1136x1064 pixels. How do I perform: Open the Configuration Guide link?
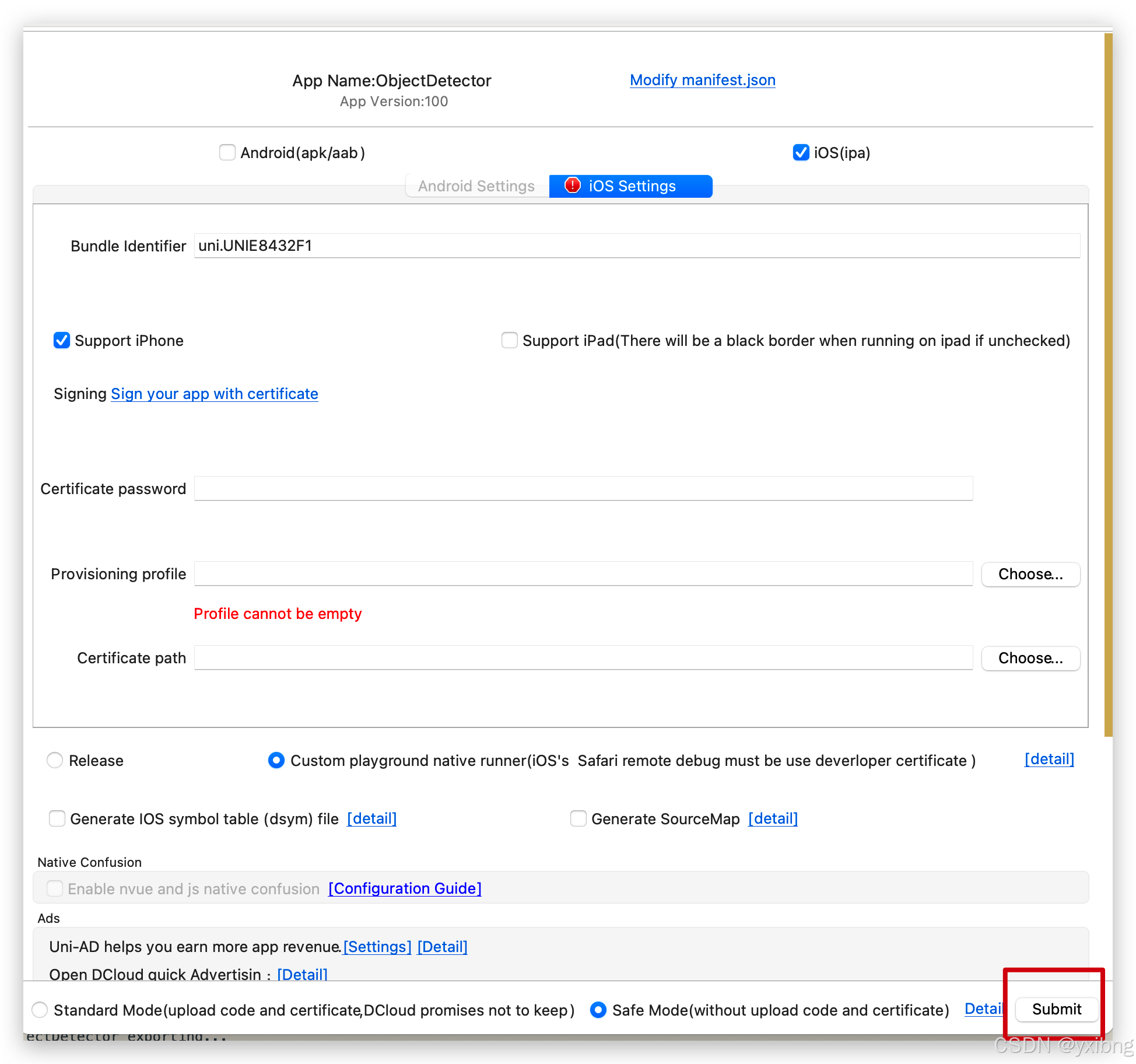[405, 888]
